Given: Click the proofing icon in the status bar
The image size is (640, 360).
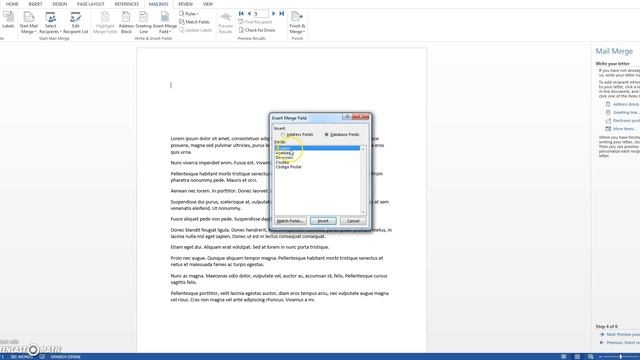Looking at the screenshot, I should point(42,356).
